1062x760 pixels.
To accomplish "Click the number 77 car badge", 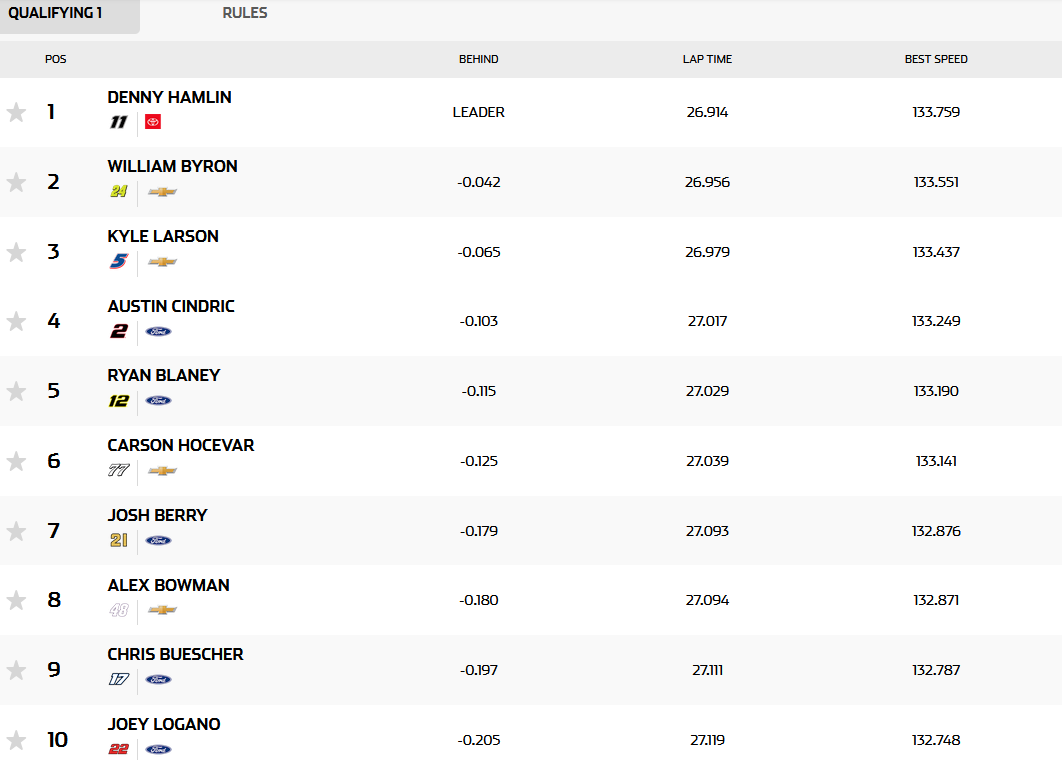I will click(119, 470).
